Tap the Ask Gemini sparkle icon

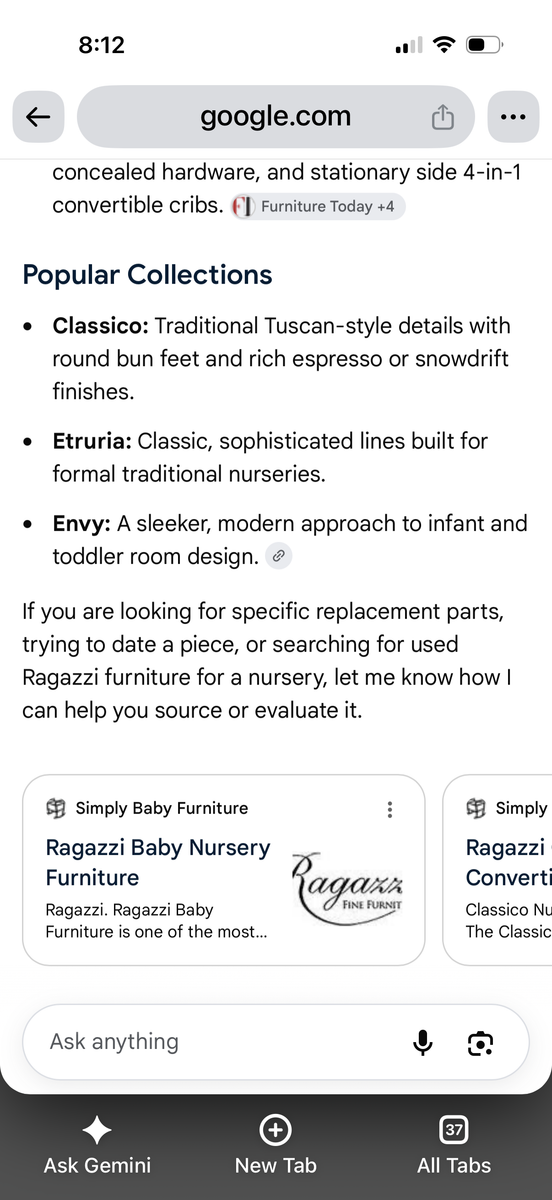pos(97,1130)
